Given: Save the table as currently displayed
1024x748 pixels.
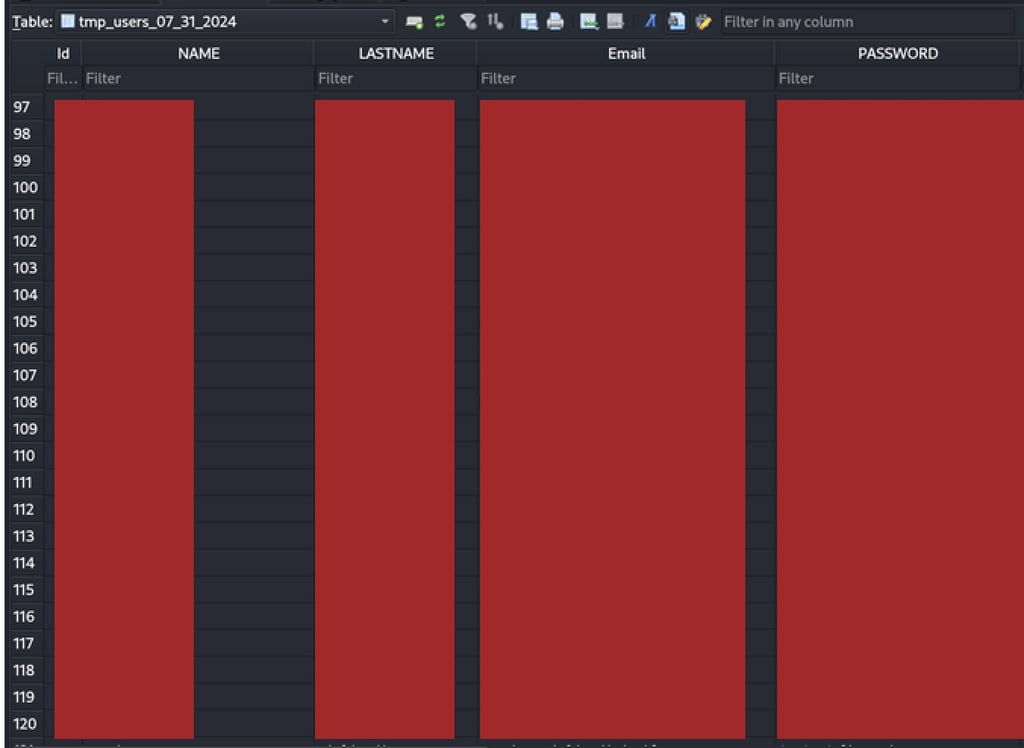Looking at the screenshot, I should [x=528, y=22].
